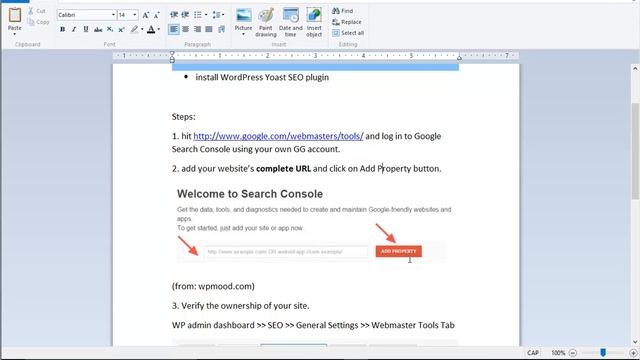The width and height of the screenshot is (640, 360).
Task: Toggle Italic formatting
Action: pos(74,29)
